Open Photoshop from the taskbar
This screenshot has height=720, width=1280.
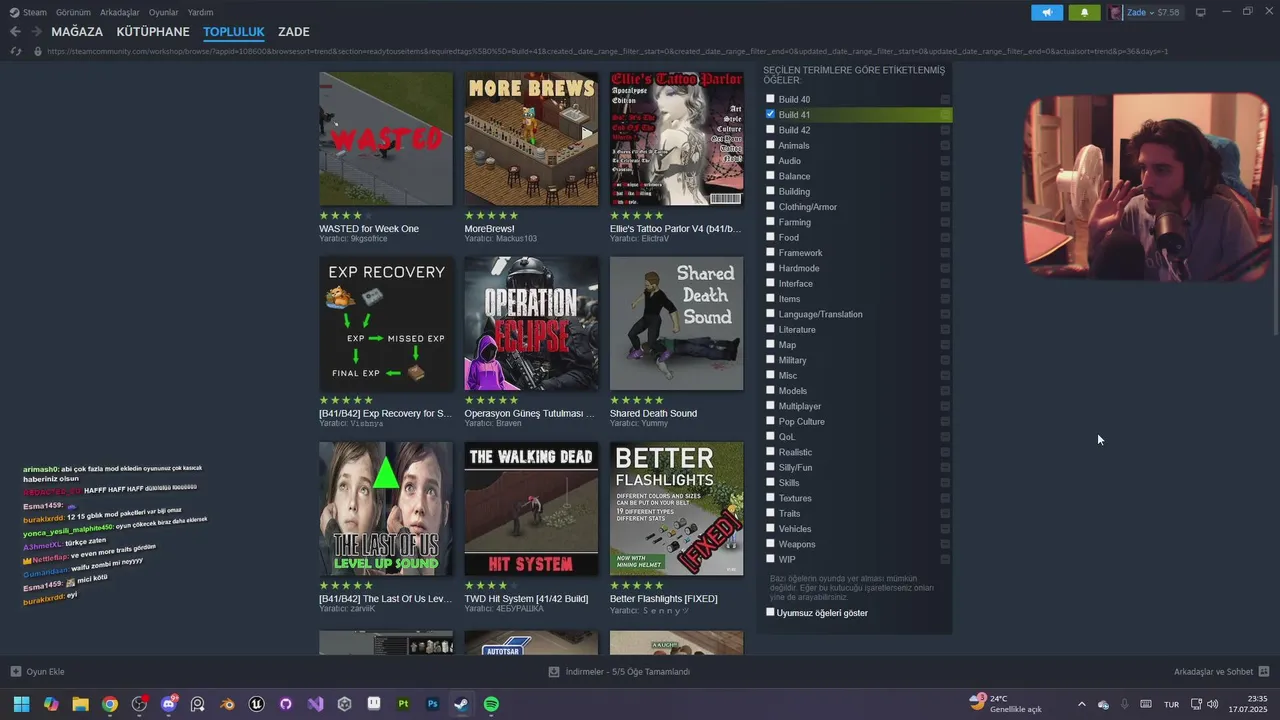[433, 704]
